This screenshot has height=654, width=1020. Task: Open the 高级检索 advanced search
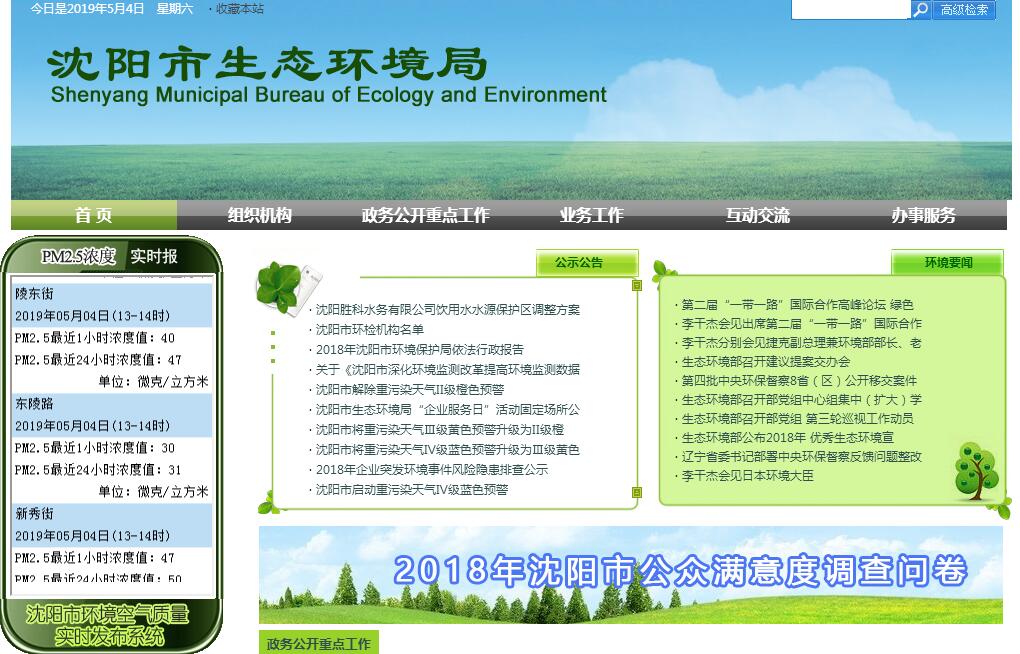(964, 10)
